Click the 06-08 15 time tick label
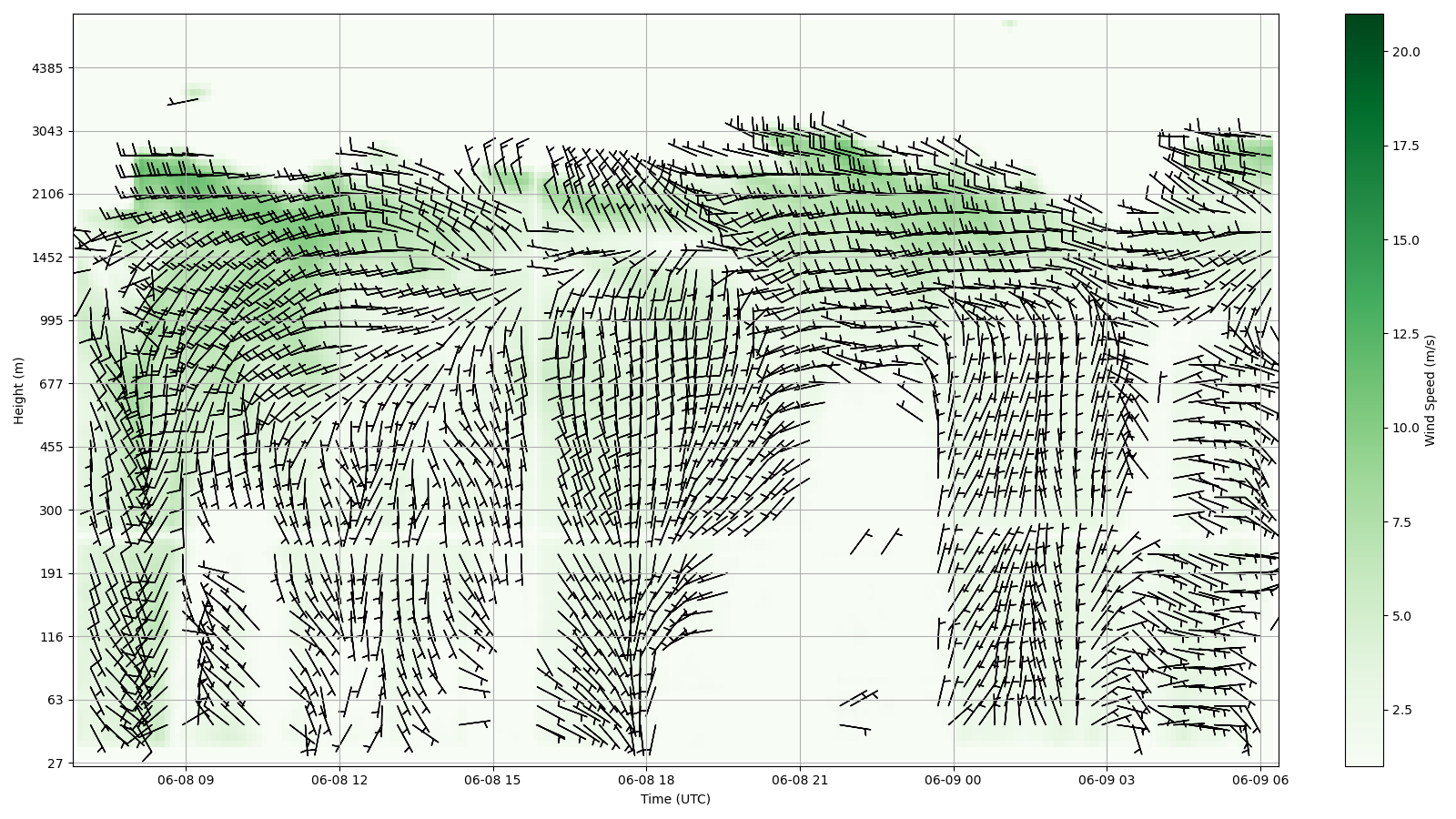 (493, 780)
